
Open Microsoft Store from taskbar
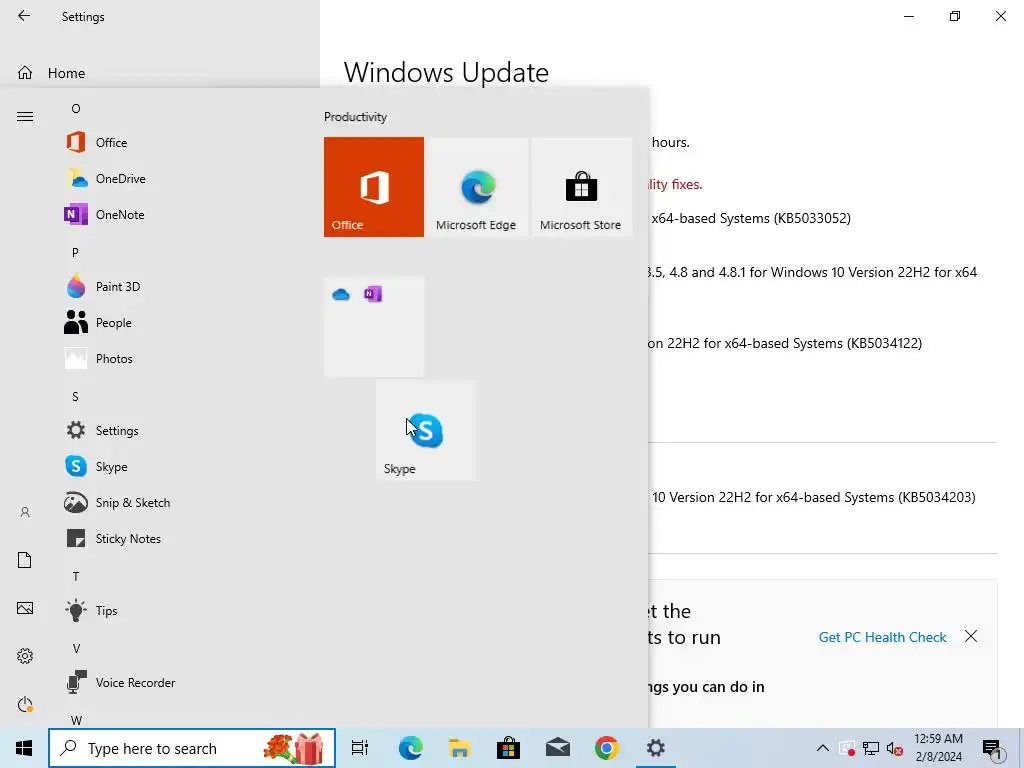[x=508, y=748]
